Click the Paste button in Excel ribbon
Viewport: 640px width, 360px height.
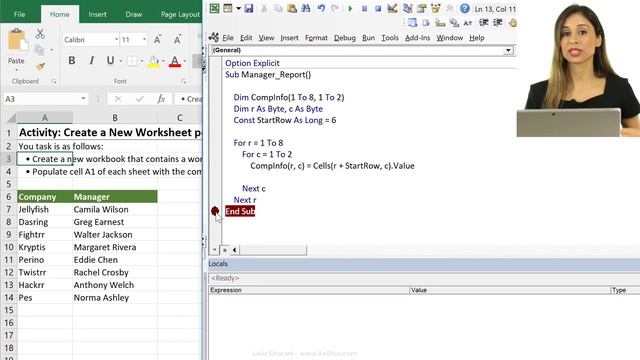[16, 47]
